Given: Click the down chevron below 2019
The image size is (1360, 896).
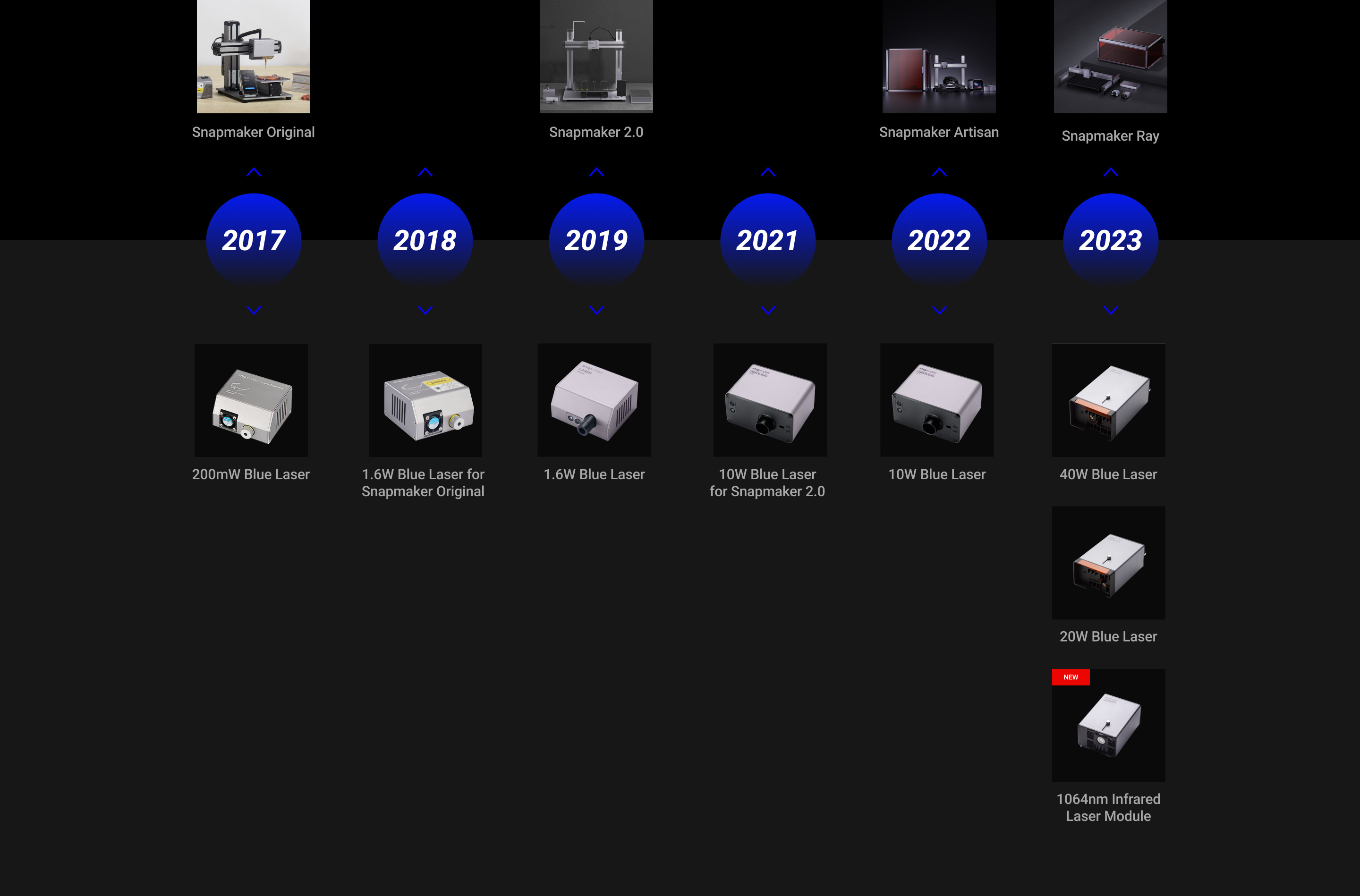Looking at the screenshot, I should coord(596,310).
